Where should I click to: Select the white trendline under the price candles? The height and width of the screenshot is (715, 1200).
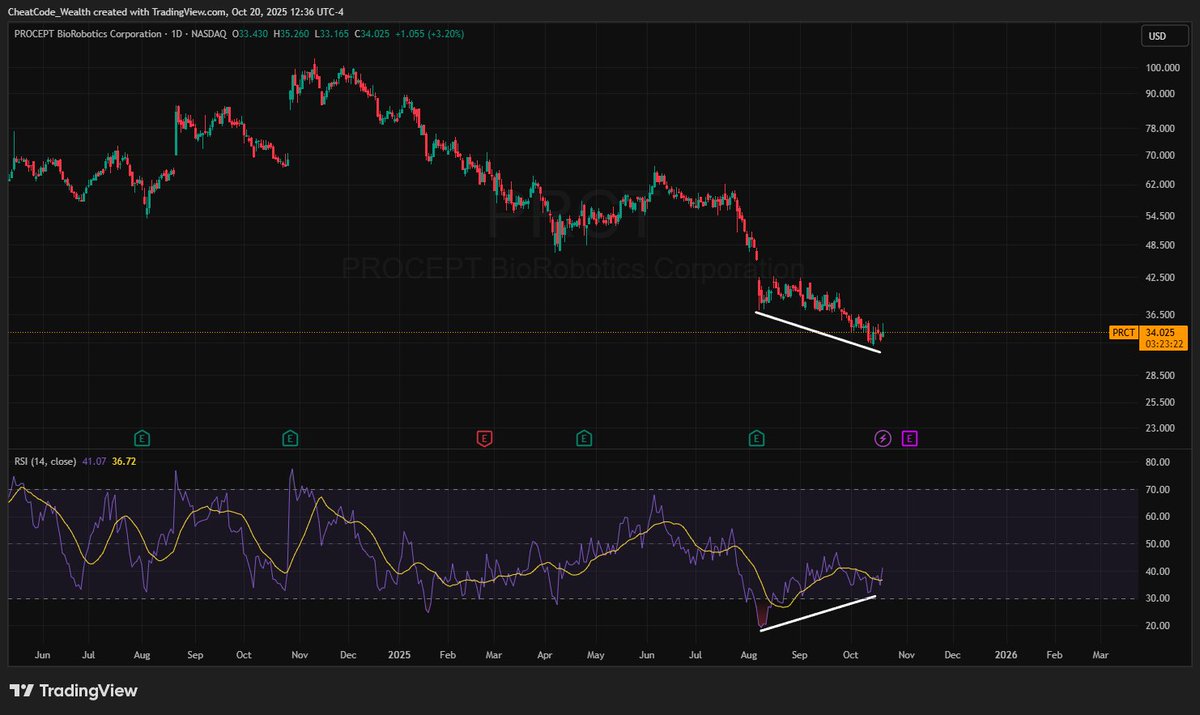tap(817, 333)
